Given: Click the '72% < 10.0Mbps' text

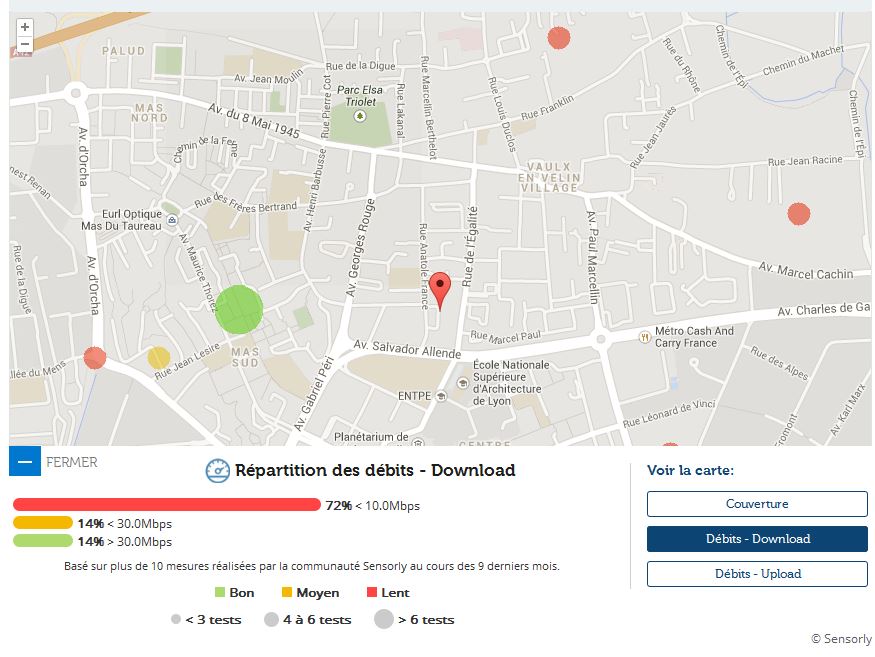Looking at the screenshot, I should point(373,506).
